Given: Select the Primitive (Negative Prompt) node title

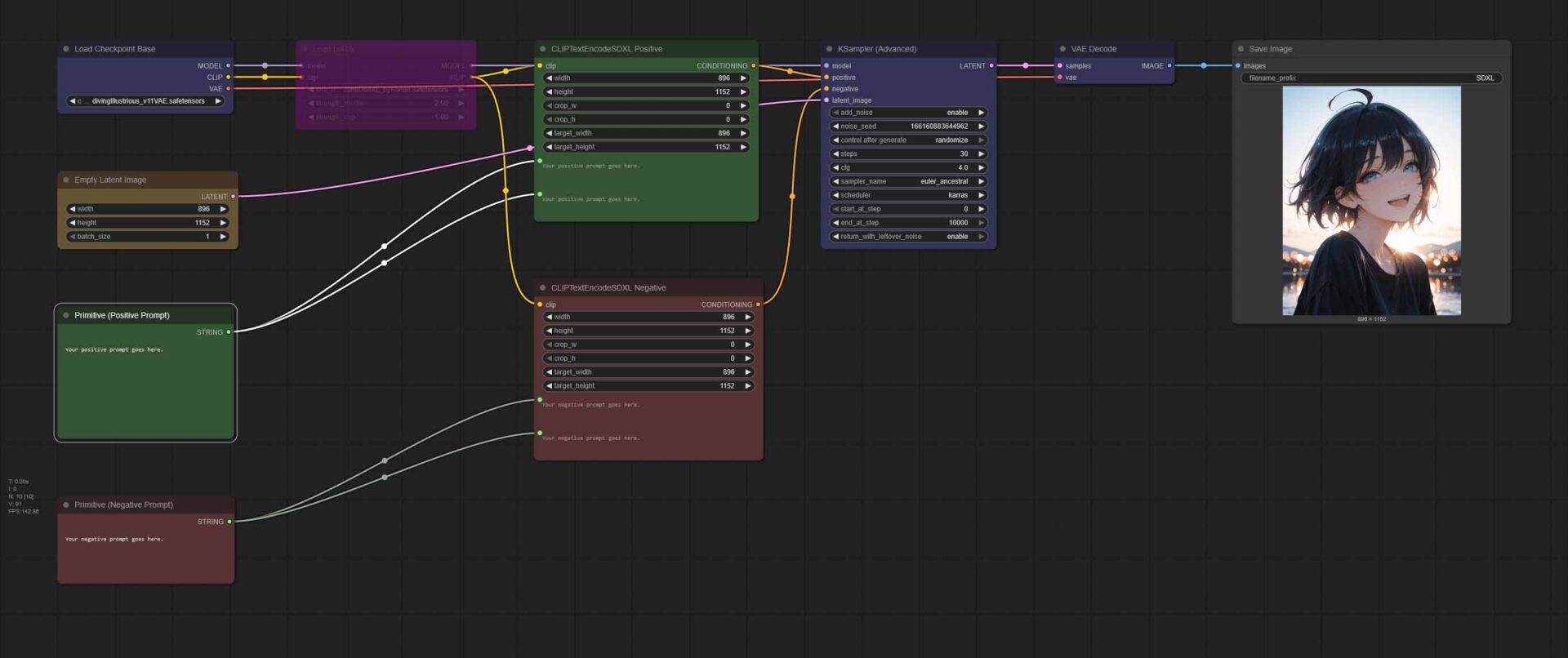Looking at the screenshot, I should (x=123, y=505).
